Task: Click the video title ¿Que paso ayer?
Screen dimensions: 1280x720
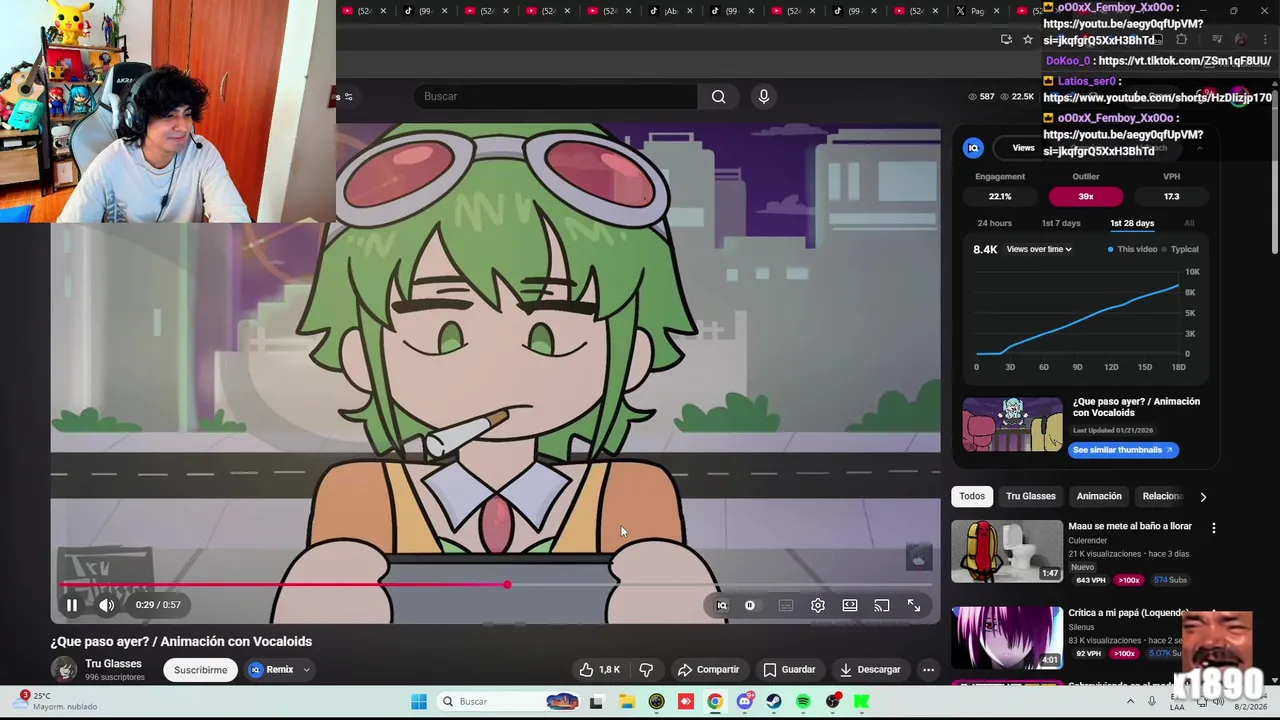Action: [181, 641]
